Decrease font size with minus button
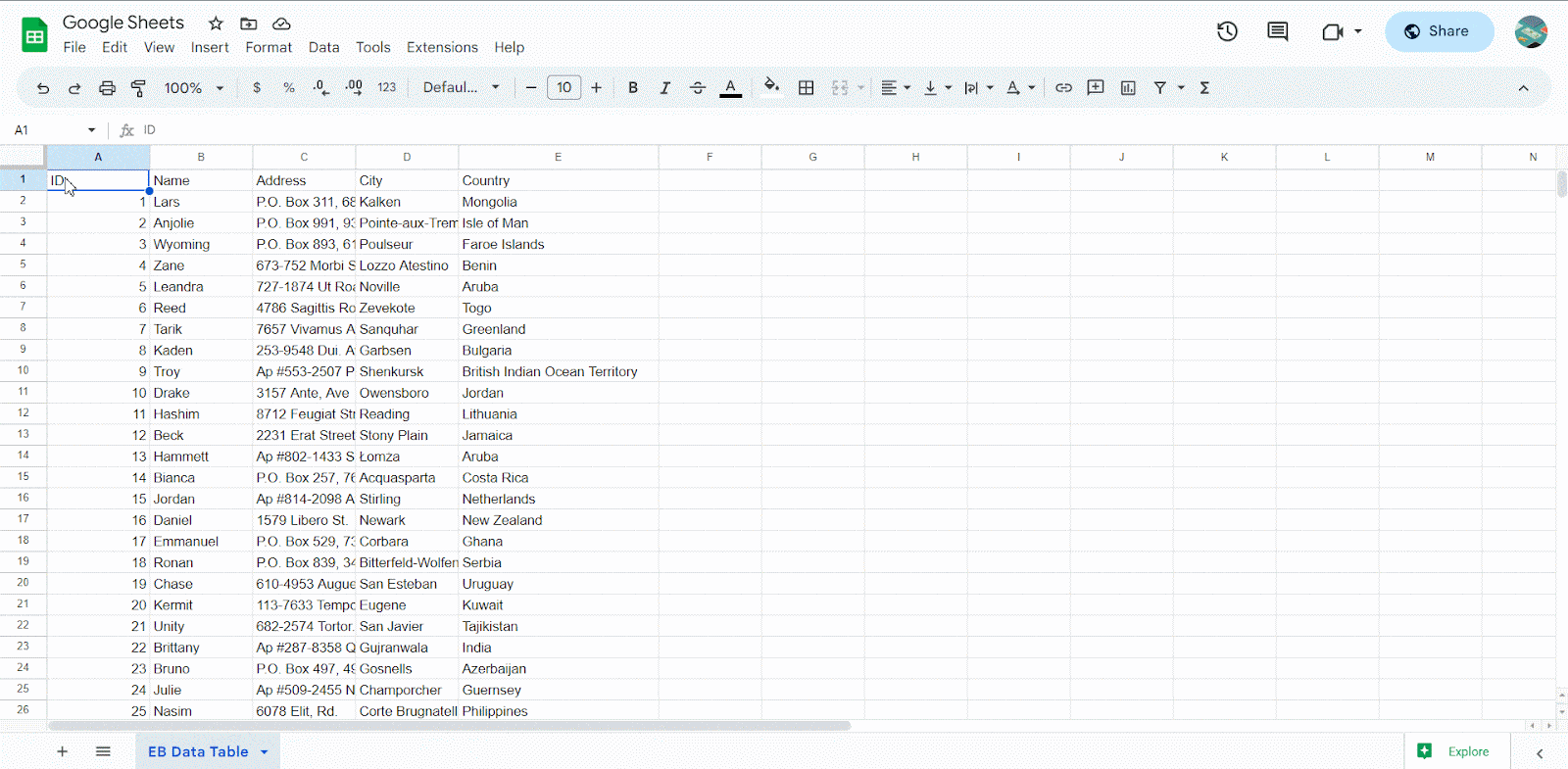This screenshot has width=1568, height=769. click(x=531, y=88)
